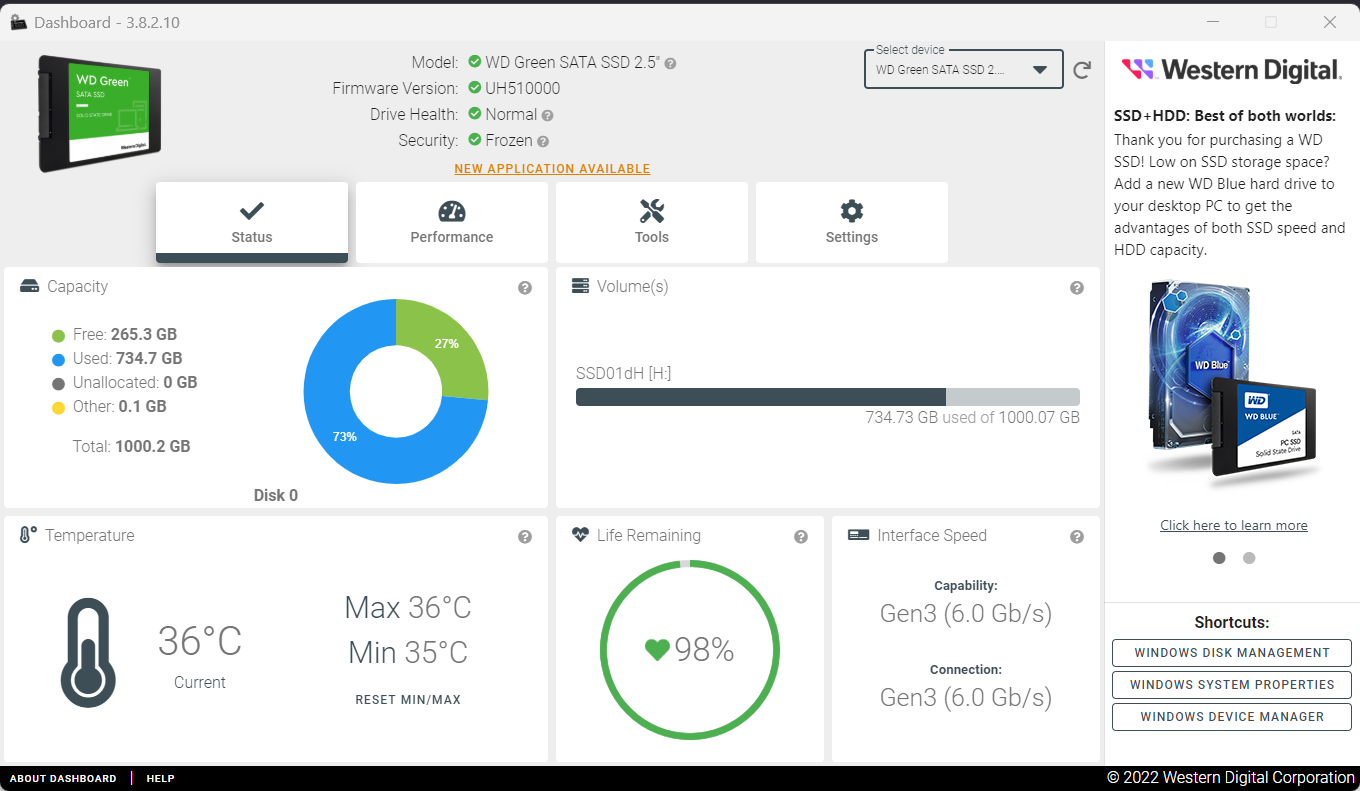Image resolution: width=1360 pixels, height=791 pixels.
Task: Reset min/max temperature values
Action: tap(408, 700)
